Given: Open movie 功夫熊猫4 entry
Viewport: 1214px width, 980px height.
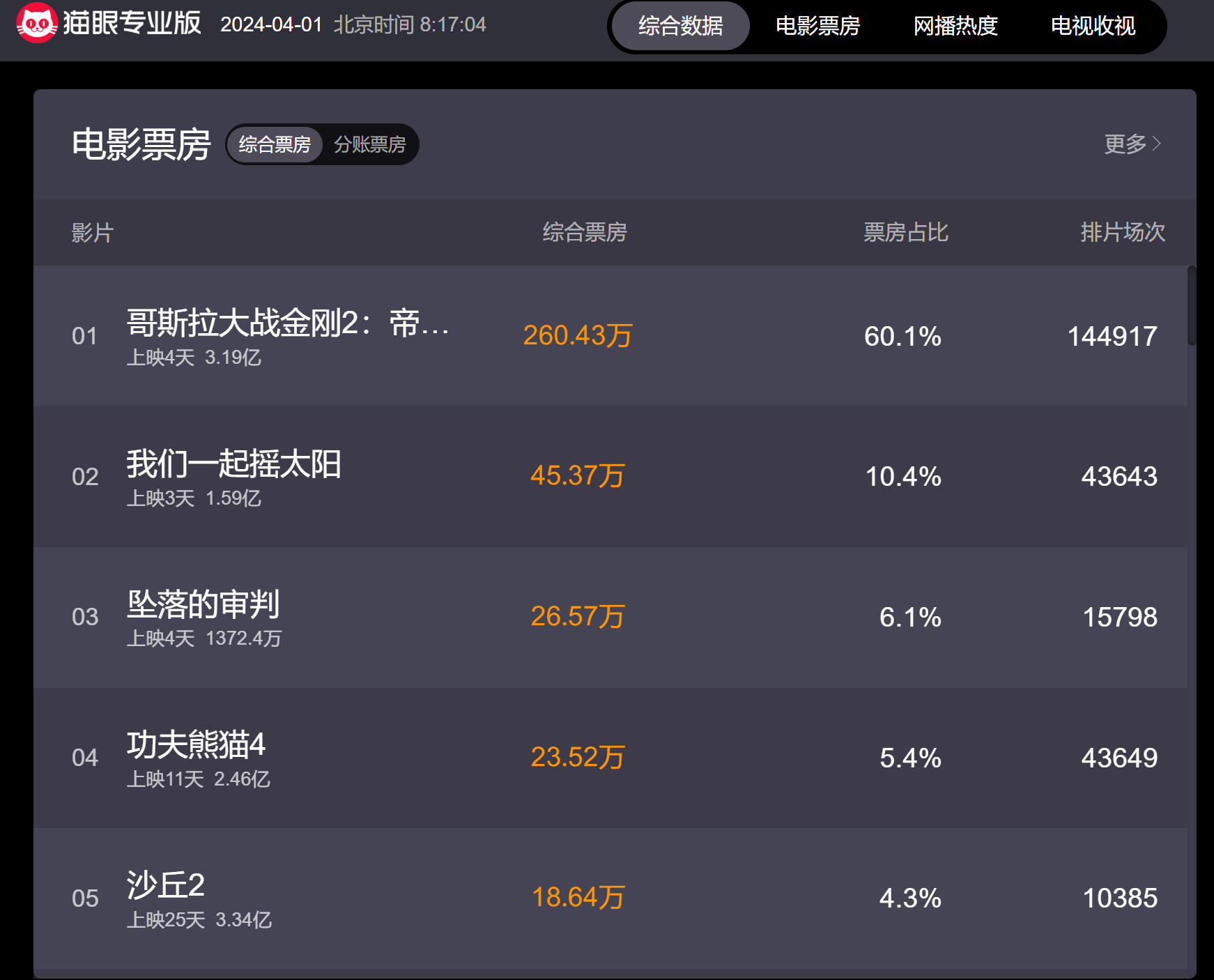Looking at the screenshot, I should (196, 745).
